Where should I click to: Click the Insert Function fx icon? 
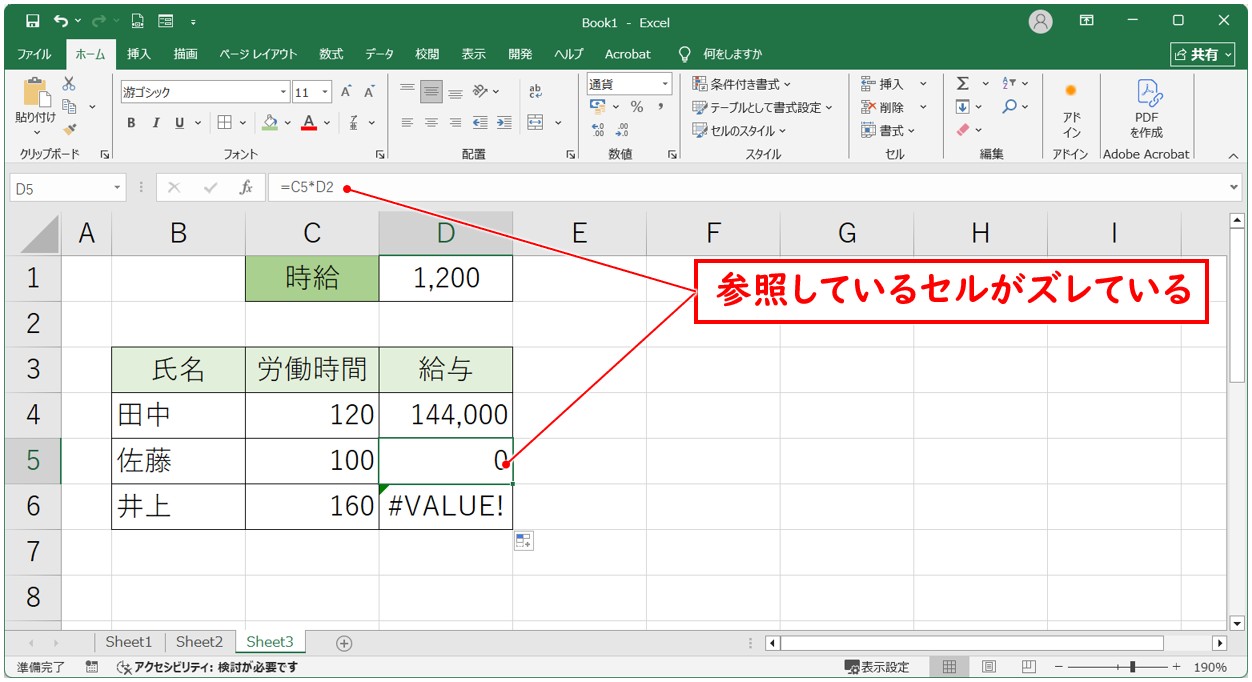[x=246, y=188]
